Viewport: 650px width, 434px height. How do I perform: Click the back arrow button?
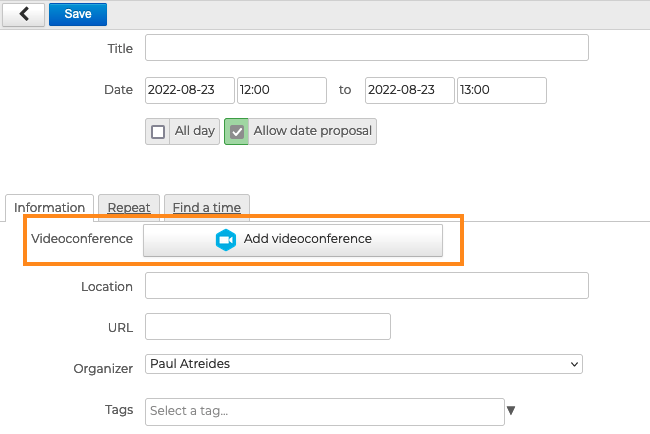coord(24,14)
